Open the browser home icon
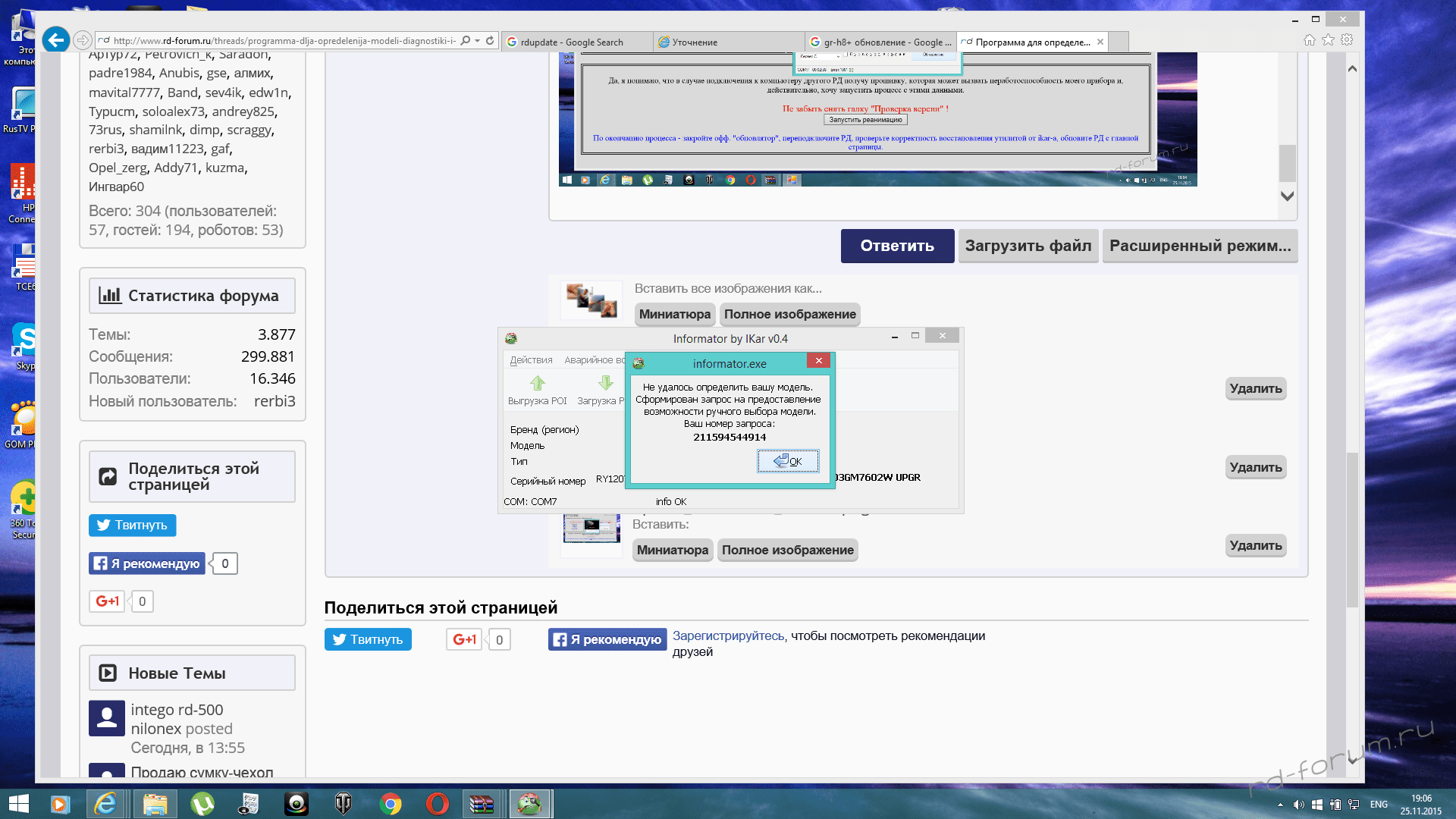Image resolution: width=1456 pixels, height=819 pixels. [x=1310, y=40]
